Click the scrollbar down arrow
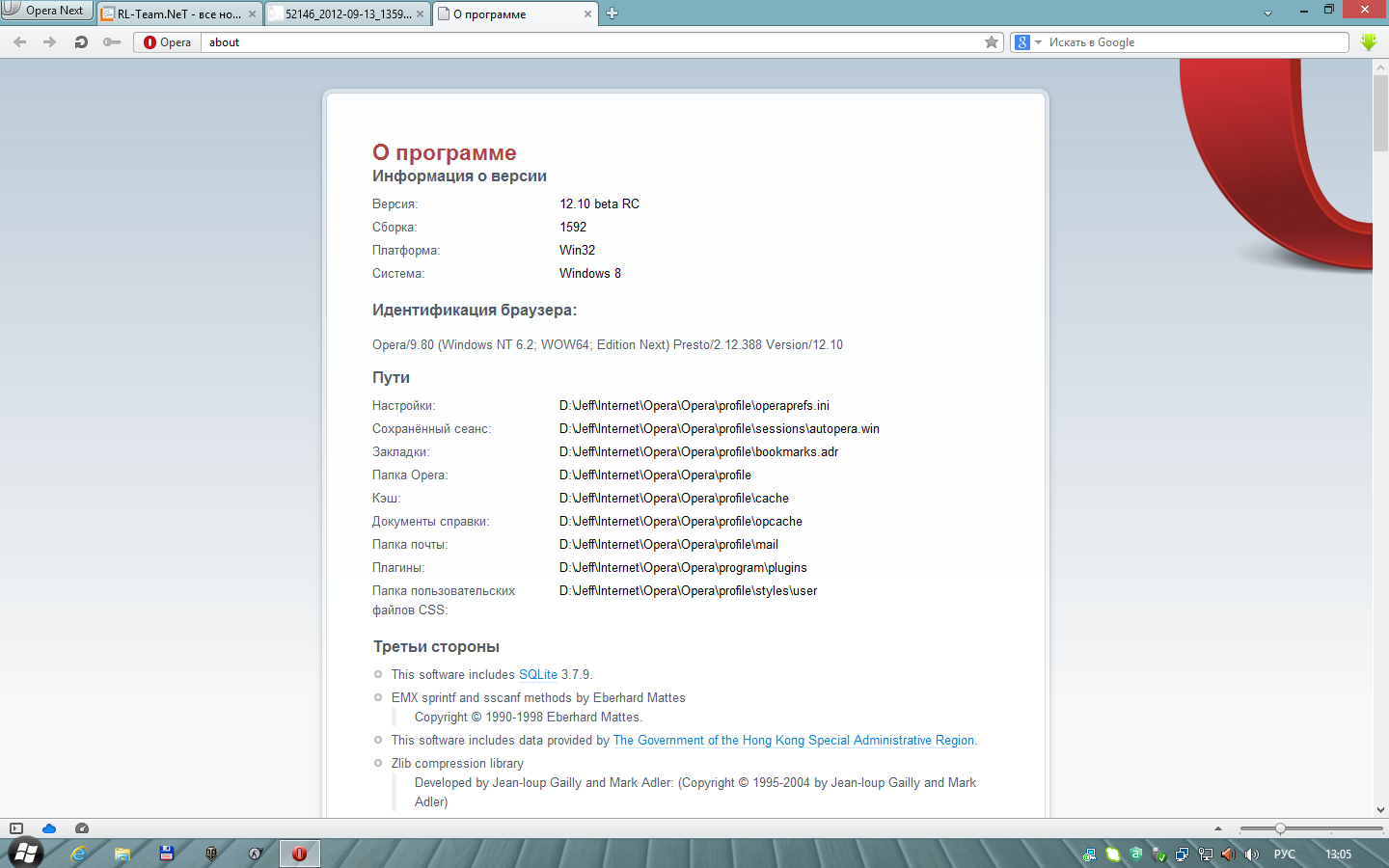This screenshot has width=1389, height=868. pos(1380,810)
